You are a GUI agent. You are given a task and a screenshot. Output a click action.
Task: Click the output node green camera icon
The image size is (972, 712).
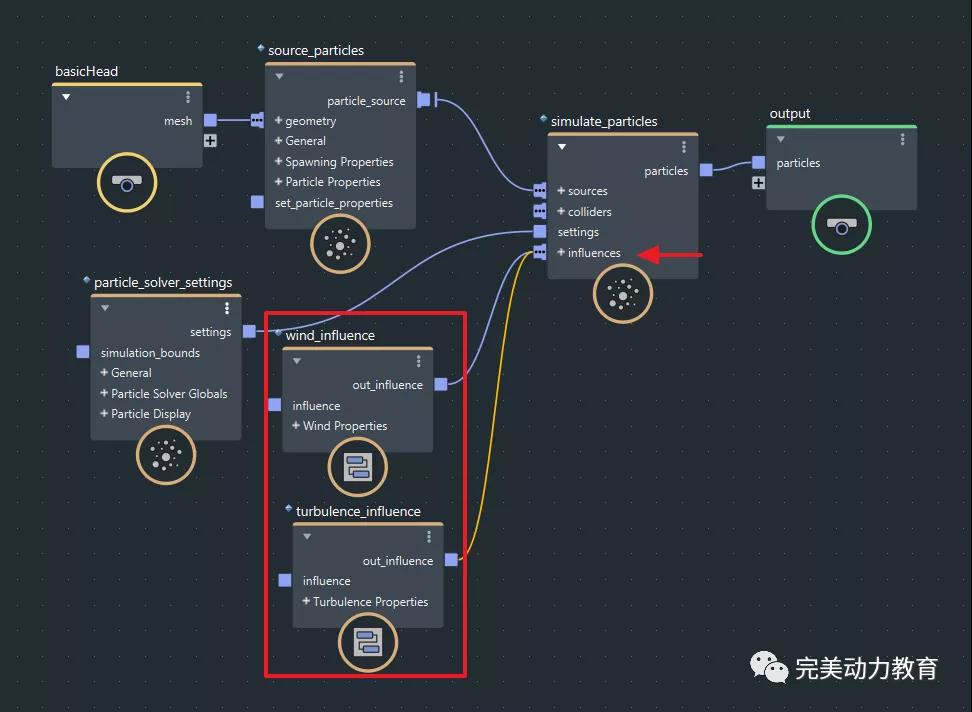(x=841, y=225)
